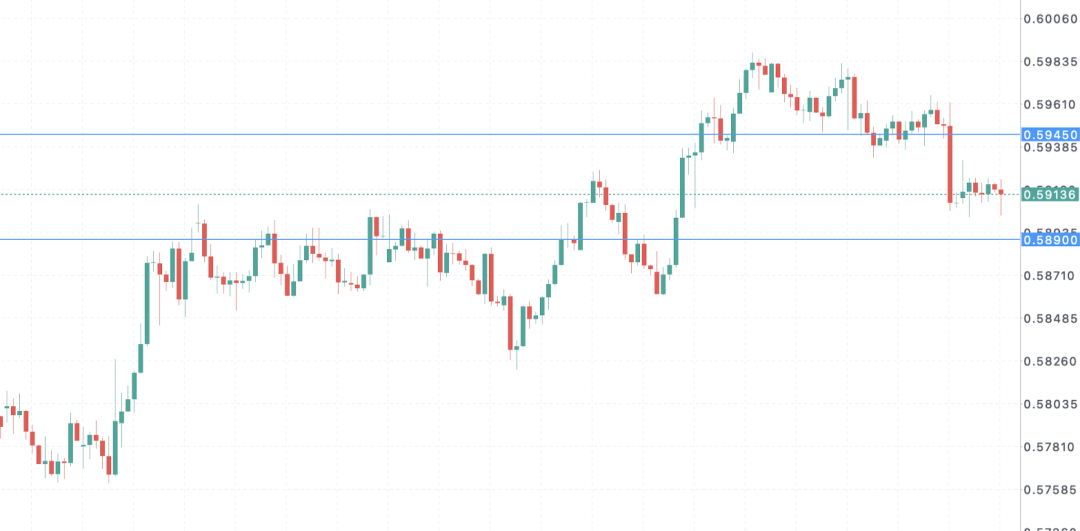This screenshot has width=1080, height=531.
Task: Click the 0.58710 price axis label
Action: point(1050,275)
